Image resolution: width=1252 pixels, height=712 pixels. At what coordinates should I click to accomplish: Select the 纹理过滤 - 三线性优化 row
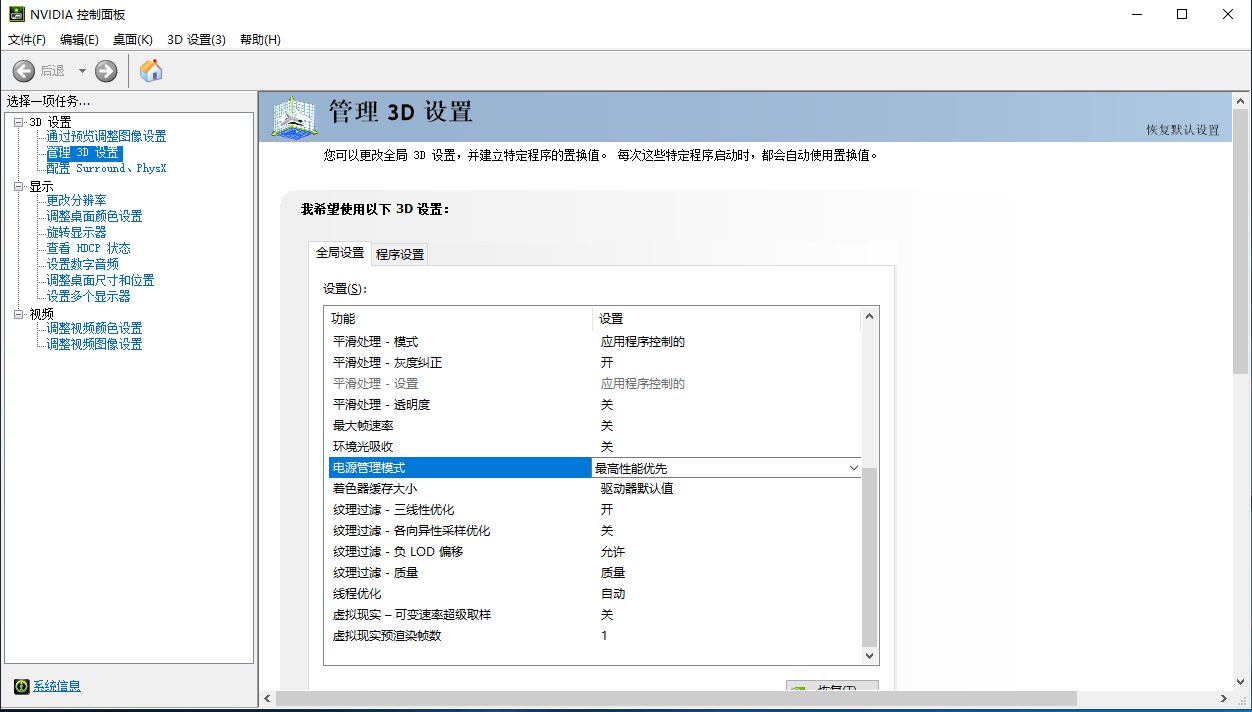coord(593,510)
